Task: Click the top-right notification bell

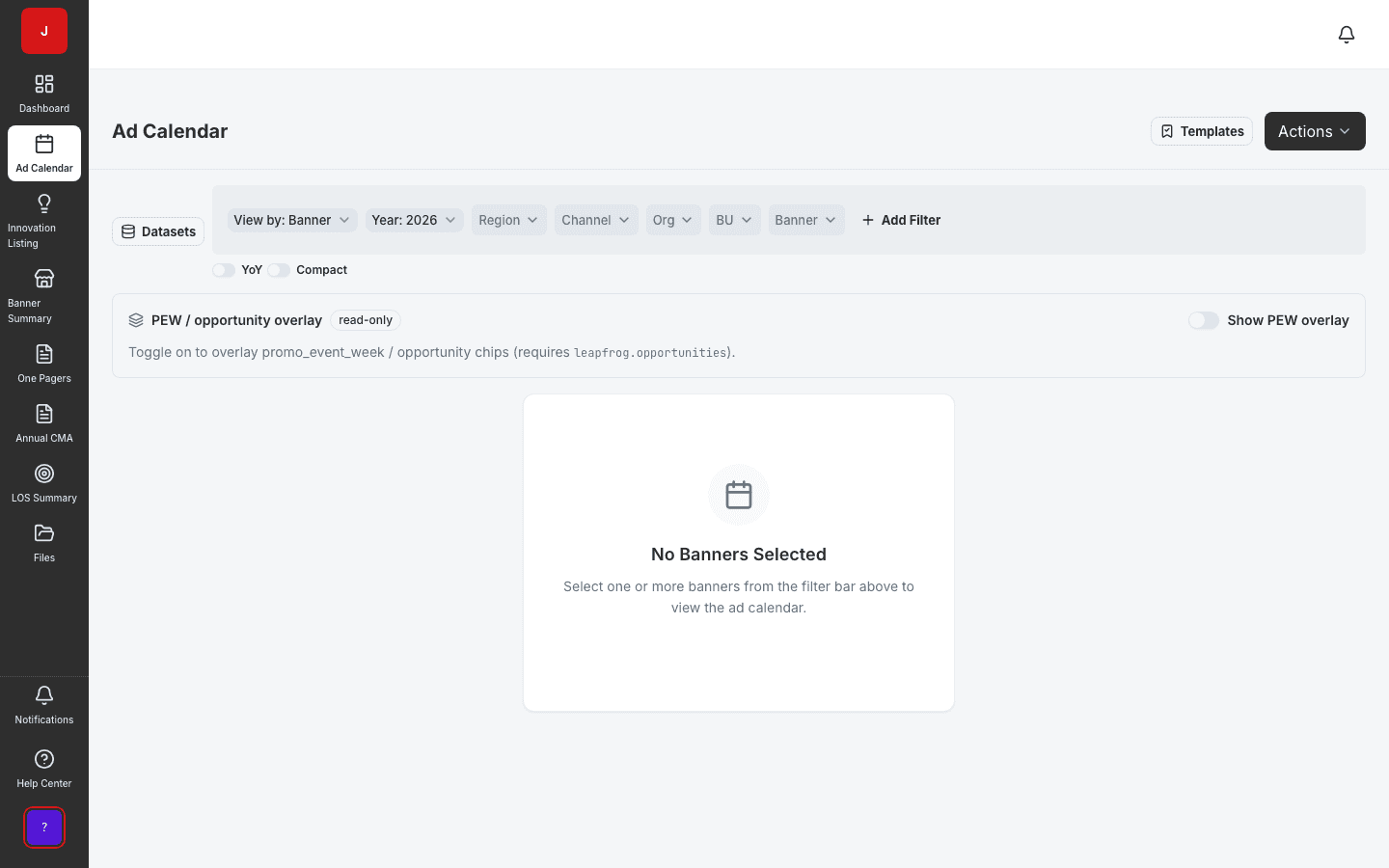Action: click(x=1347, y=35)
